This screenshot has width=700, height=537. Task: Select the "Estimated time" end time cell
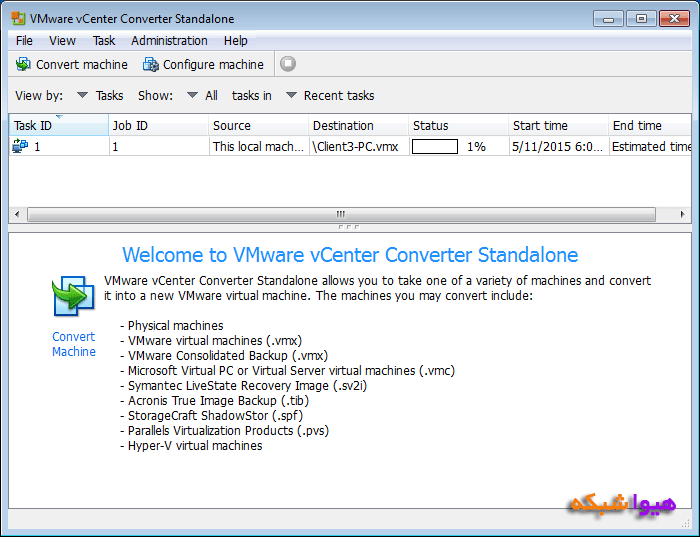650,146
